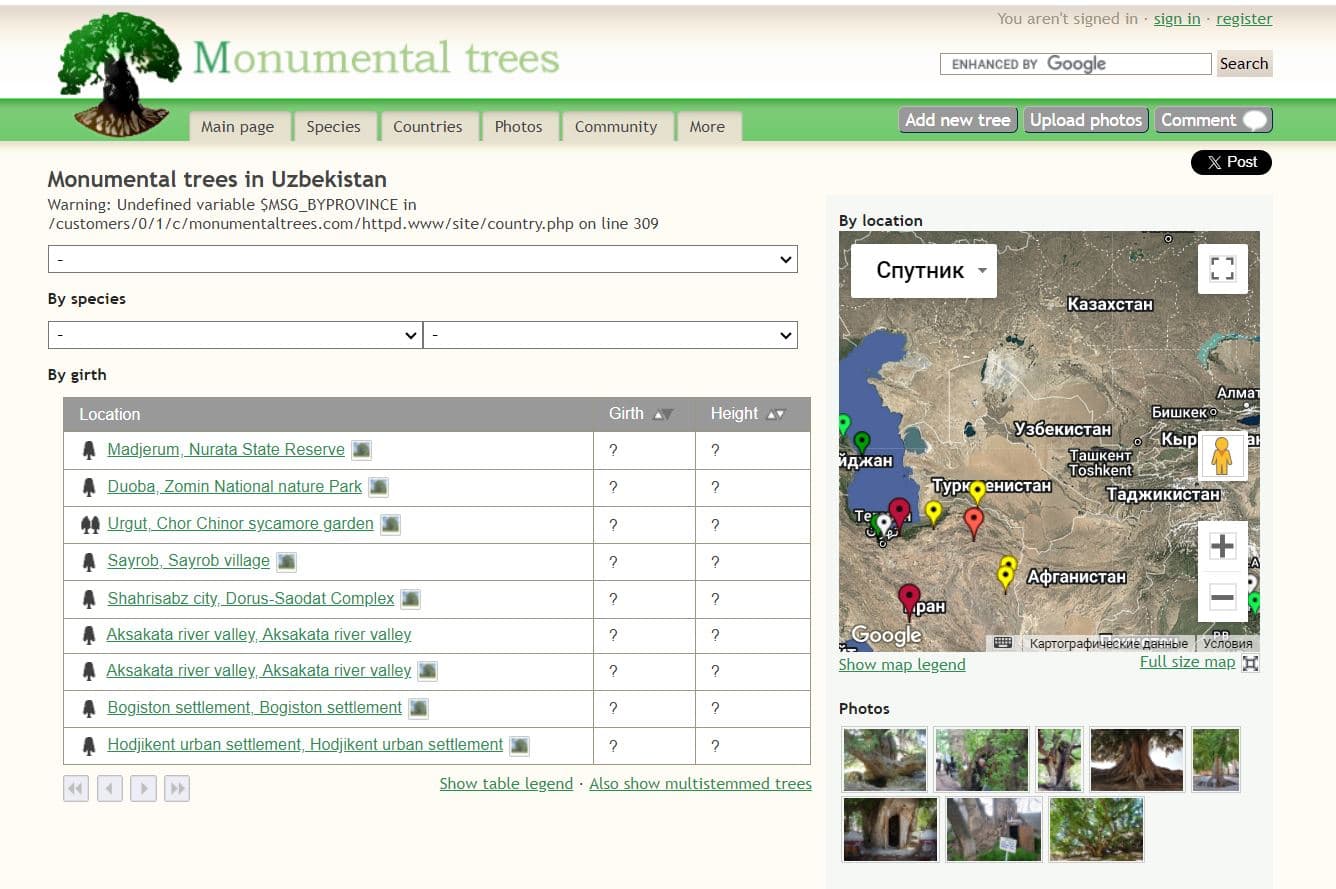Click the Add new tree button
The image size is (1336, 889).
[x=957, y=119]
